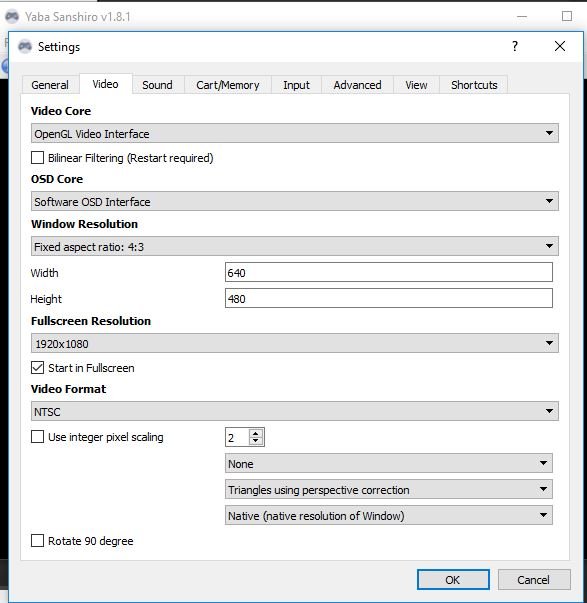
Task: Uncheck Start in Fullscreen
Action: [37, 368]
